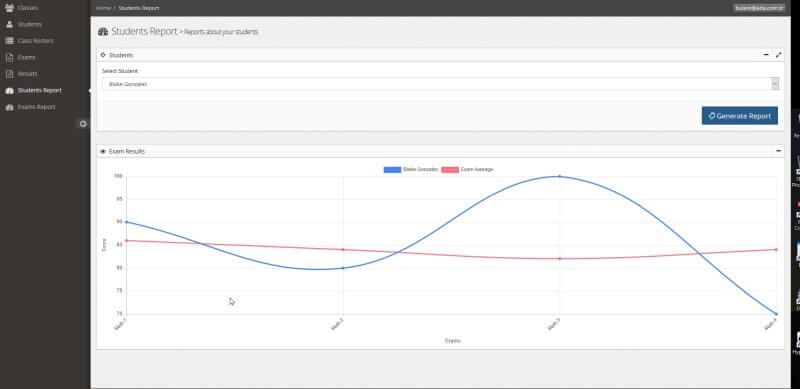The width and height of the screenshot is (800, 389).
Task: Click Blake Gonzalez's Math-1 data point
Action: coord(126,222)
